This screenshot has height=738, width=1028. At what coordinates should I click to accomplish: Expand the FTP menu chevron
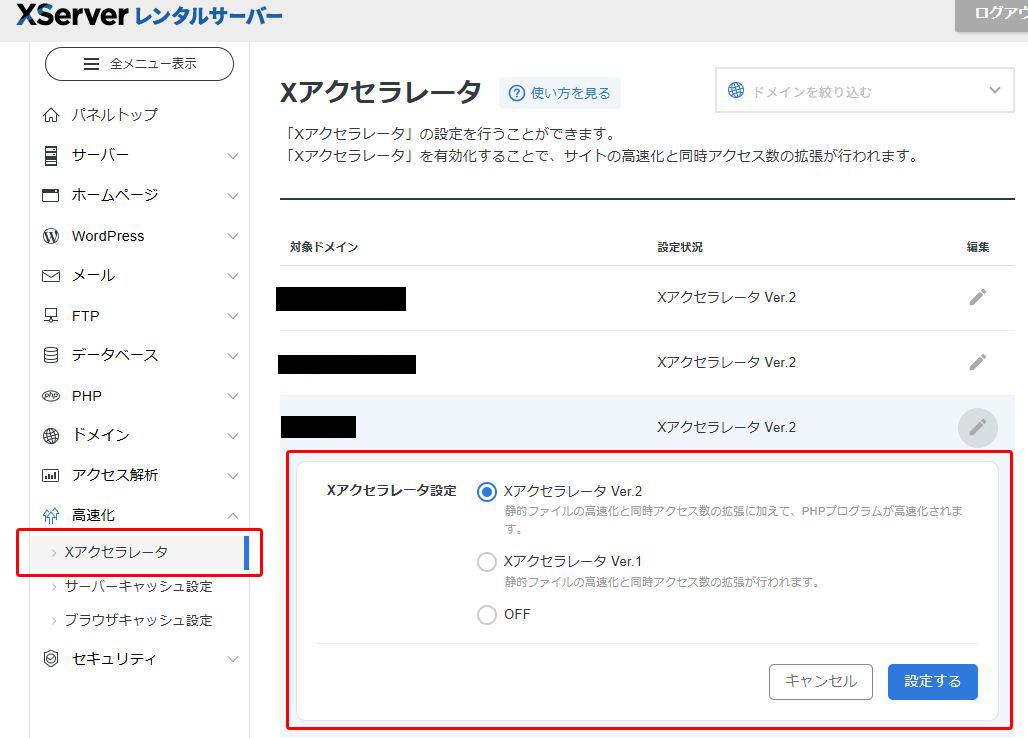(x=233, y=316)
